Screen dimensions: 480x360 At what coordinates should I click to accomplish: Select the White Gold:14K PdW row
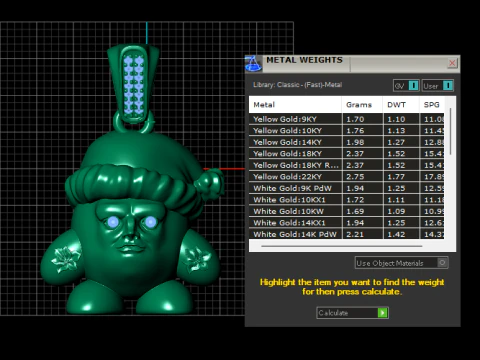pos(346,234)
